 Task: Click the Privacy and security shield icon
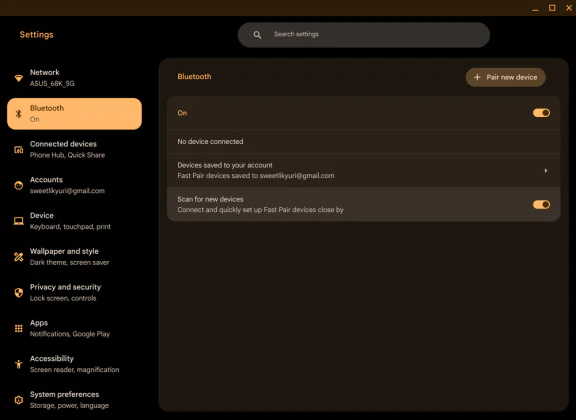click(18, 292)
